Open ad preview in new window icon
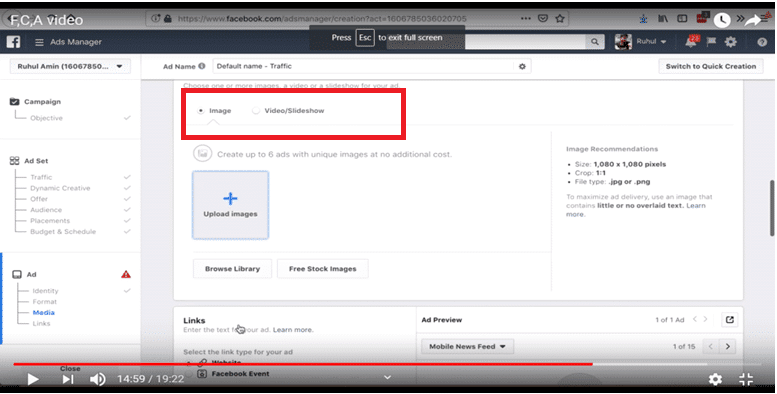 pos(729,320)
